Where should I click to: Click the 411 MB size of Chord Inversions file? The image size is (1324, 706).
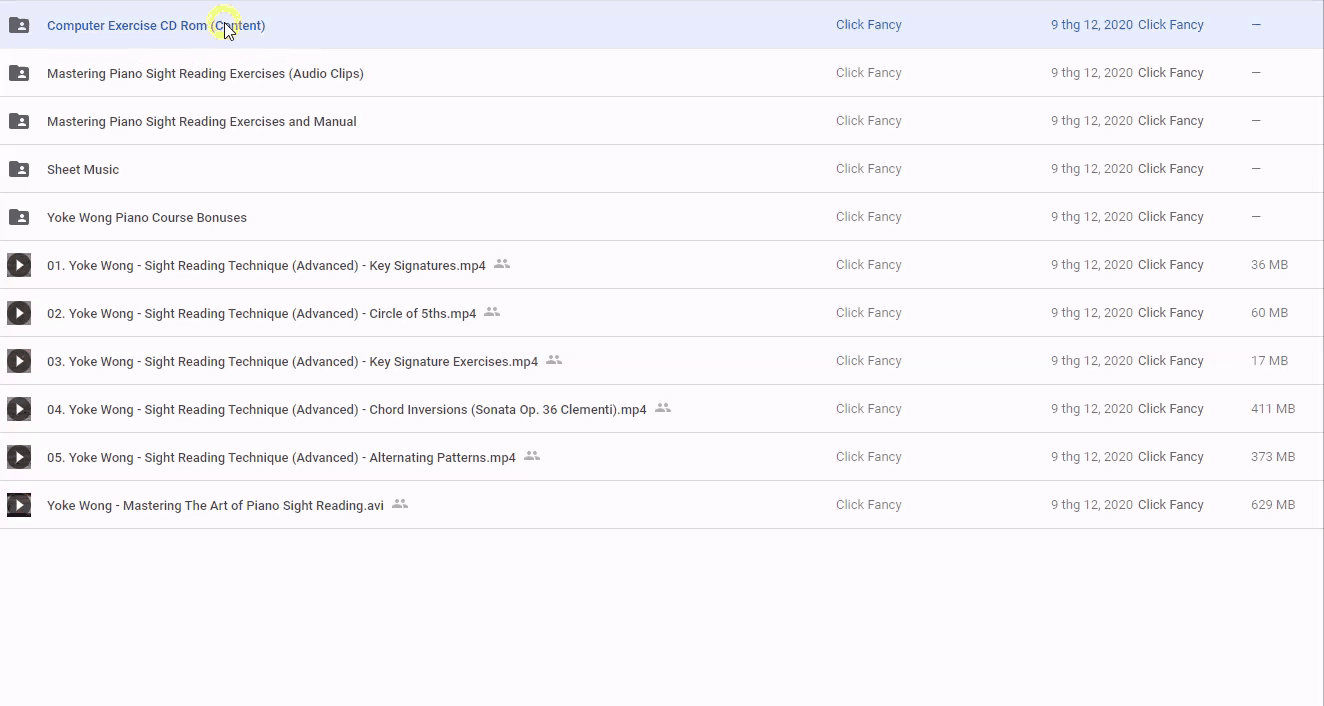click(1272, 409)
